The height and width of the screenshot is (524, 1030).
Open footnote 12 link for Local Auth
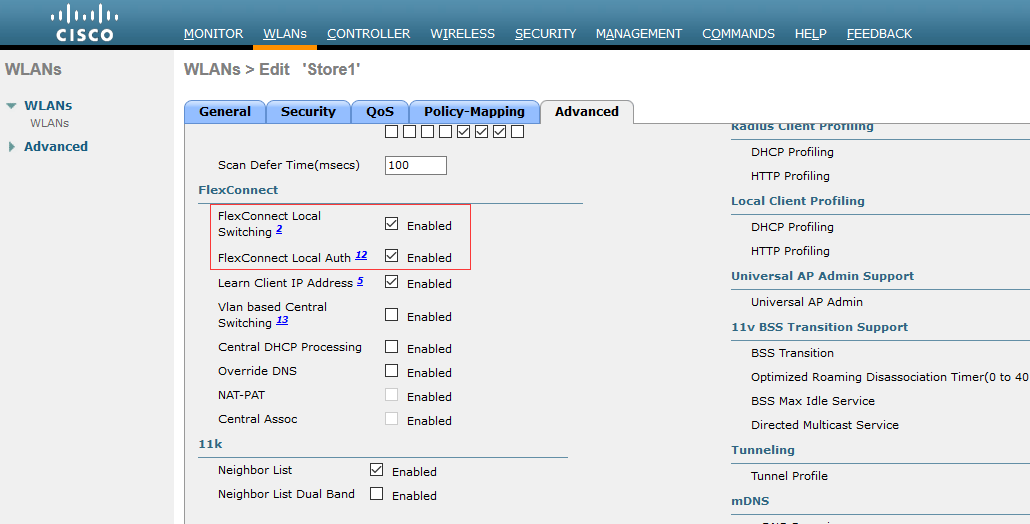[x=361, y=255]
